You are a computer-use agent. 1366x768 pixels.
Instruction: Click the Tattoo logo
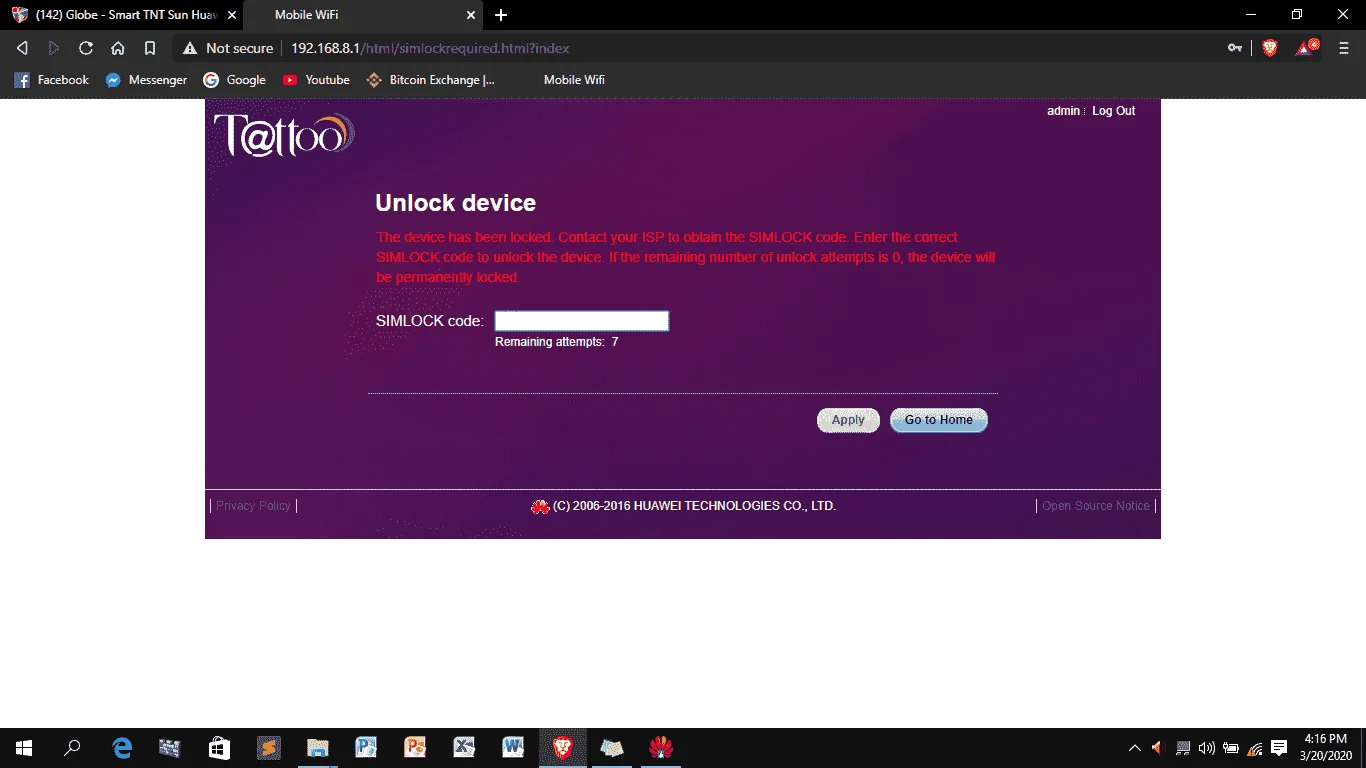(284, 135)
